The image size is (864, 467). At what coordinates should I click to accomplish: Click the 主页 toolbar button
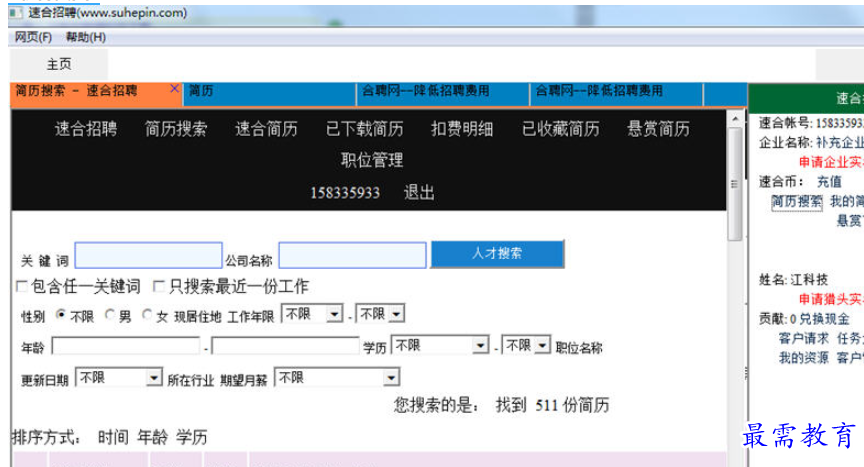pyautogui.click(x=59, y=64)
